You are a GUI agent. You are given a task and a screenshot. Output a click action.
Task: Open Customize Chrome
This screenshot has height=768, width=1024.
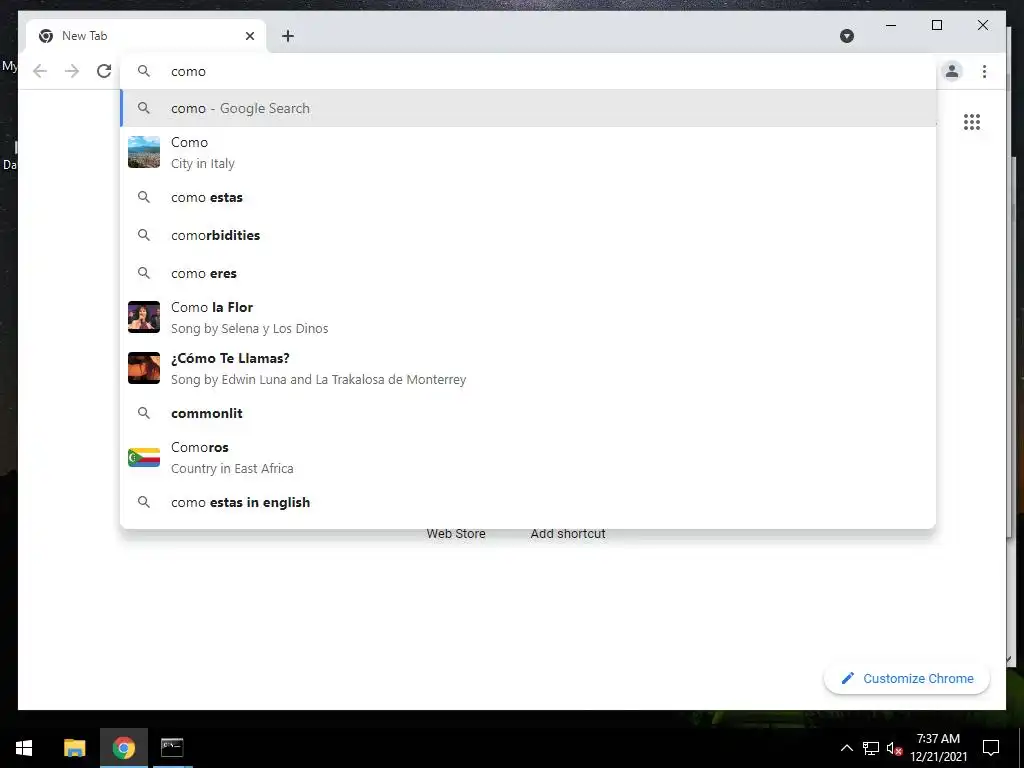point(907,679)
